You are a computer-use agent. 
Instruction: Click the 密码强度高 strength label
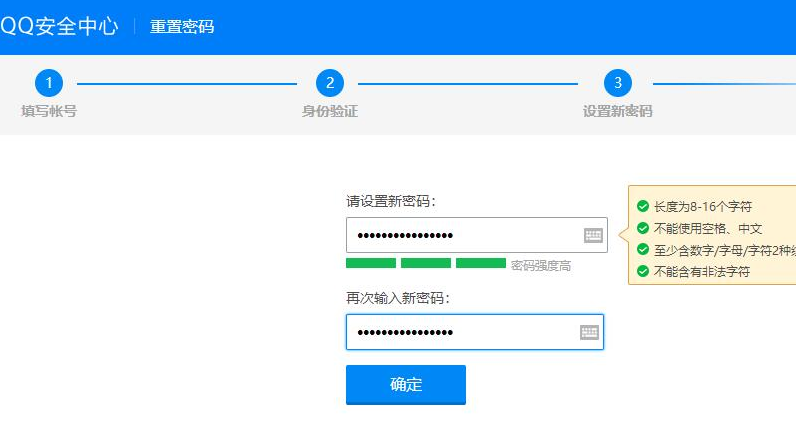click(x=541, y=266)
